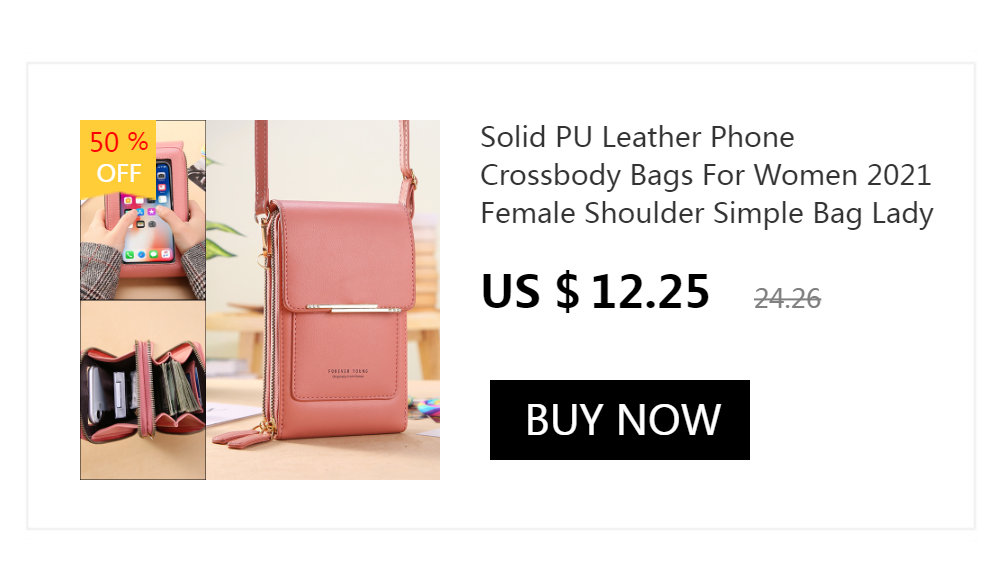Image resolution: width=1000 pixels, height=580 pixels.
Task: Click the 'Female Shoulder Simple Bag Lady' title line
Action: (707, 214)
